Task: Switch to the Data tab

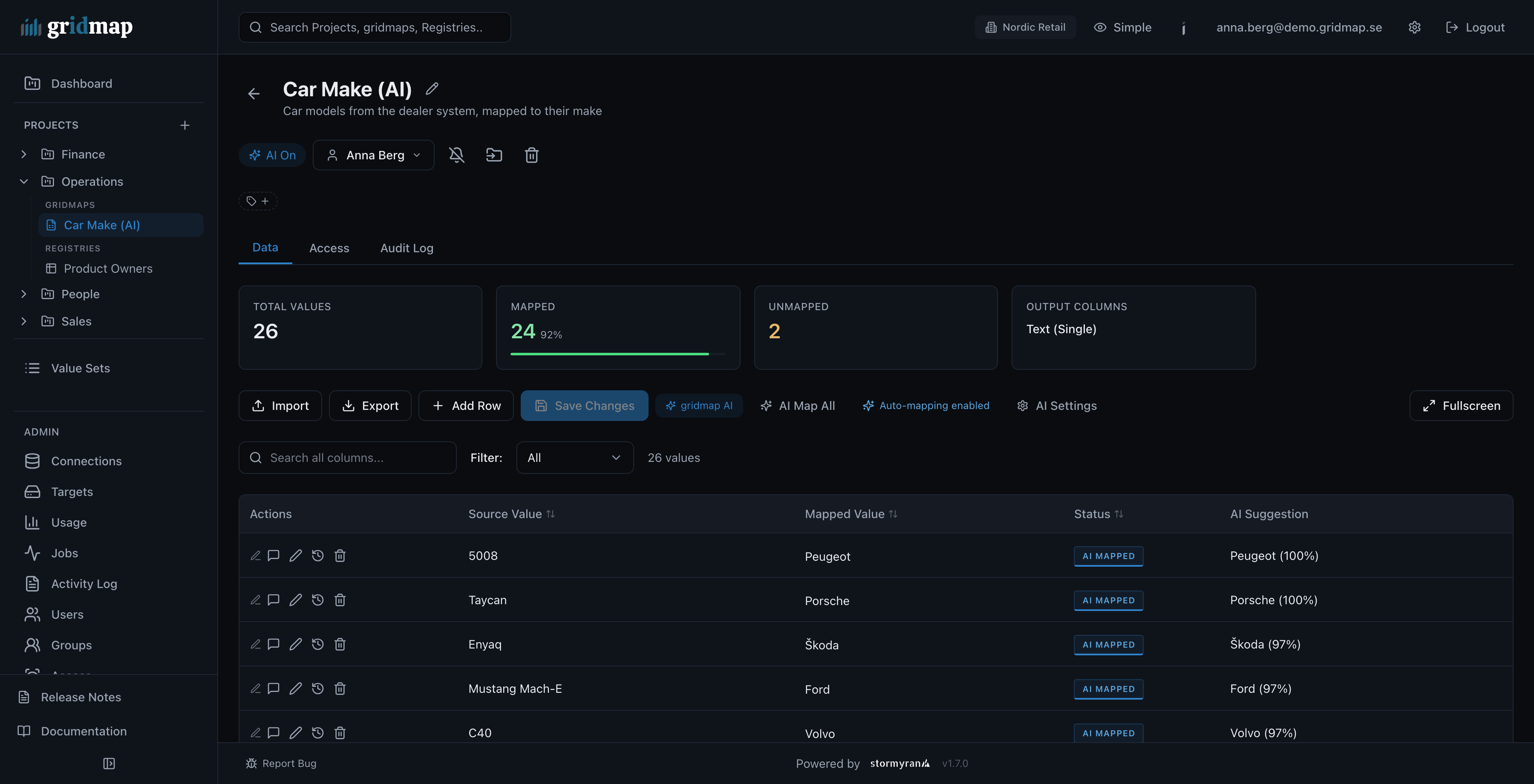Action: coord(265,248)
